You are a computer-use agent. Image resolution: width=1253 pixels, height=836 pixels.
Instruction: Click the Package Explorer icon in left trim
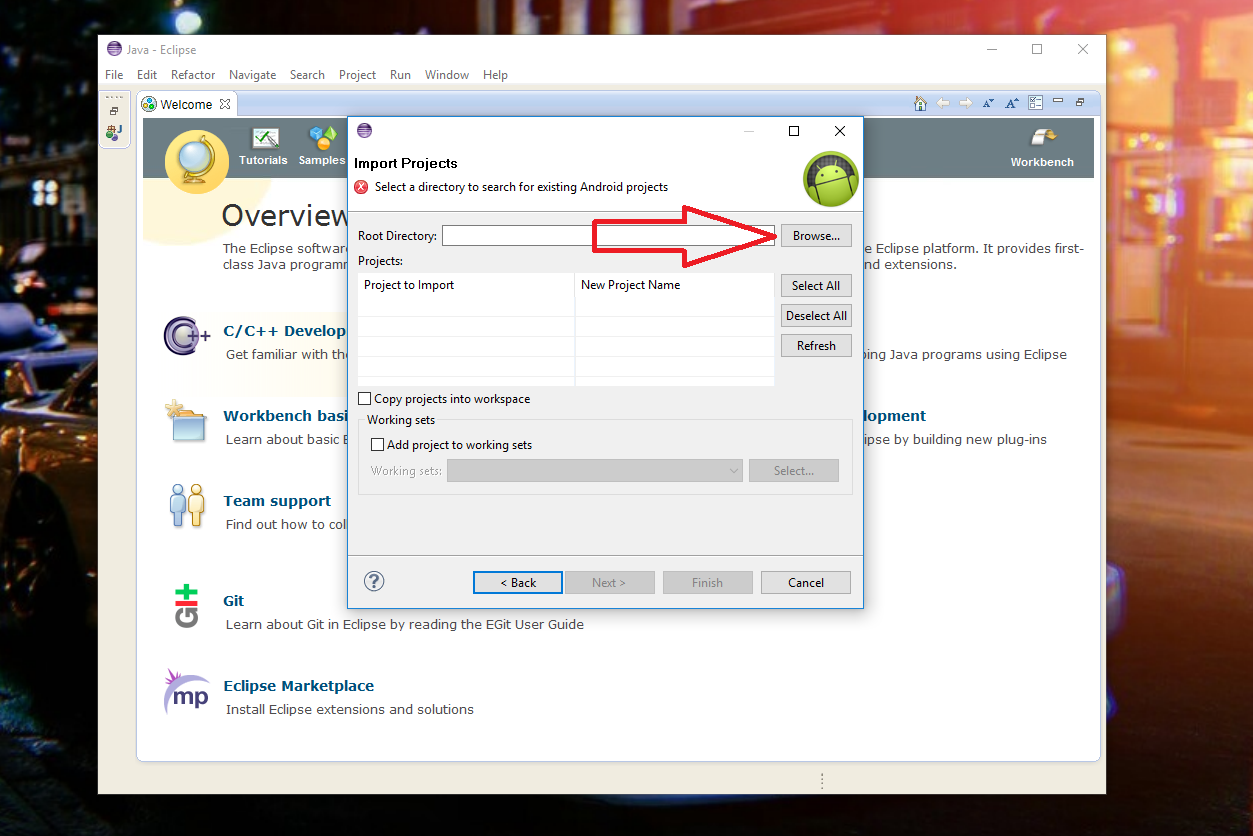click(x=115, y=132)
